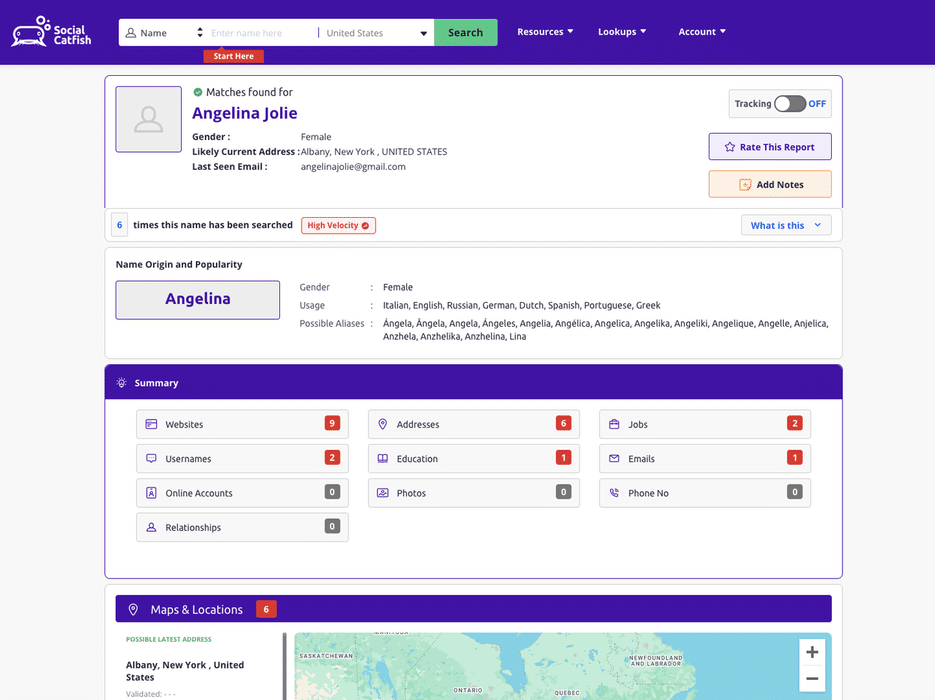Open the Account menu
The image size is (935, 700).
click(701, 32)
